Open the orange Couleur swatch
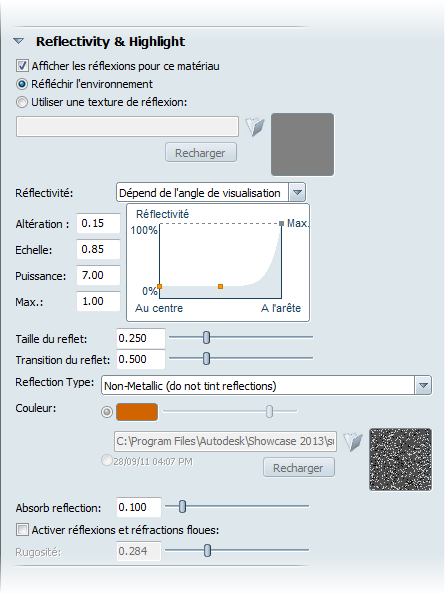 [x=137, y=412]
